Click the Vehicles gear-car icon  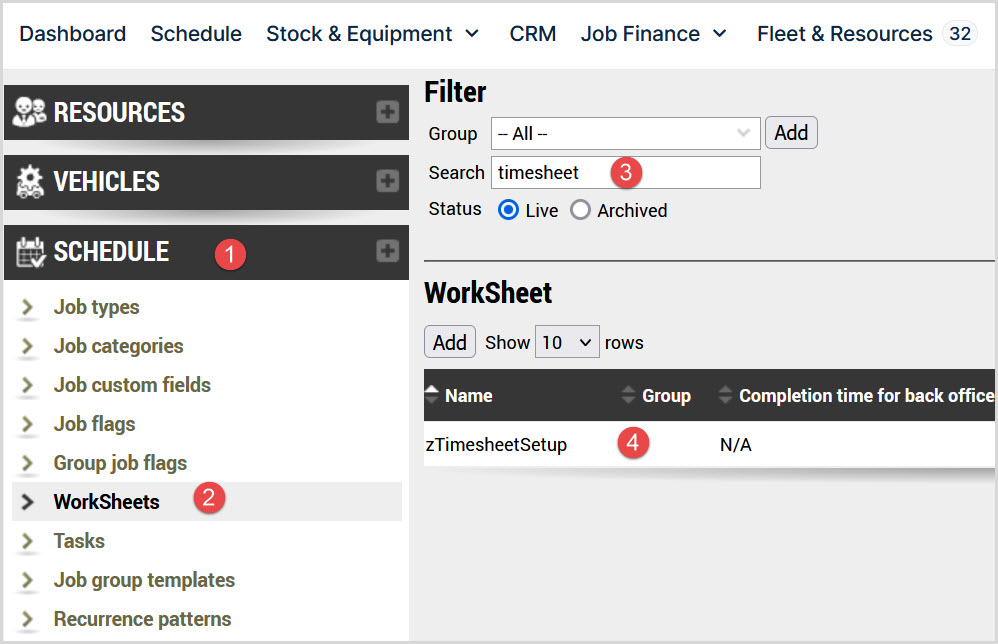pyautogui.click(x=29, y=182)
